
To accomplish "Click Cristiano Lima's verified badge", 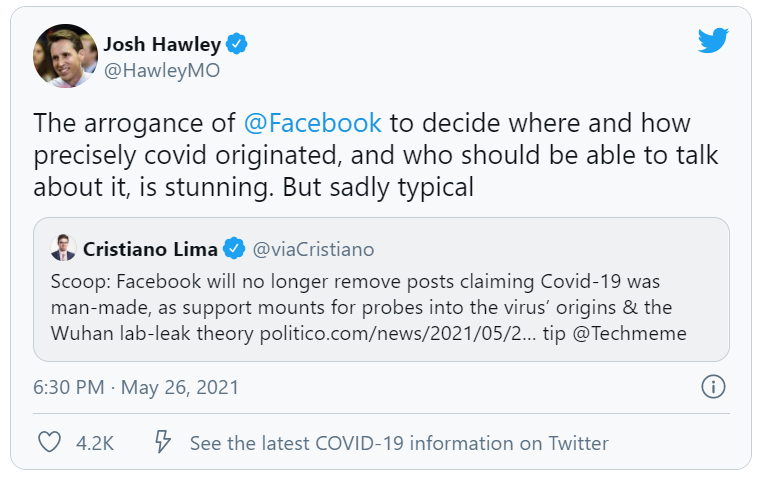I will (x=235, y=248).
